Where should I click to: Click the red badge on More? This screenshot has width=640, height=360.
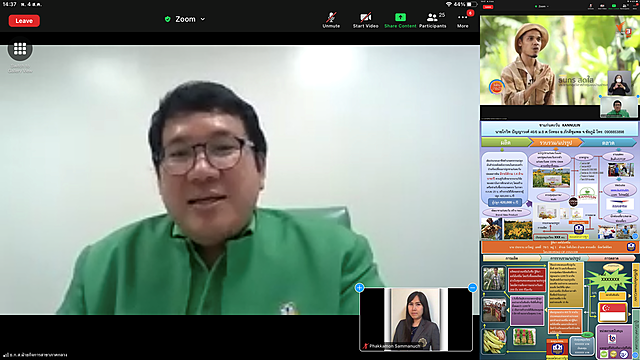pyautogui.click(x=470, y=13)
